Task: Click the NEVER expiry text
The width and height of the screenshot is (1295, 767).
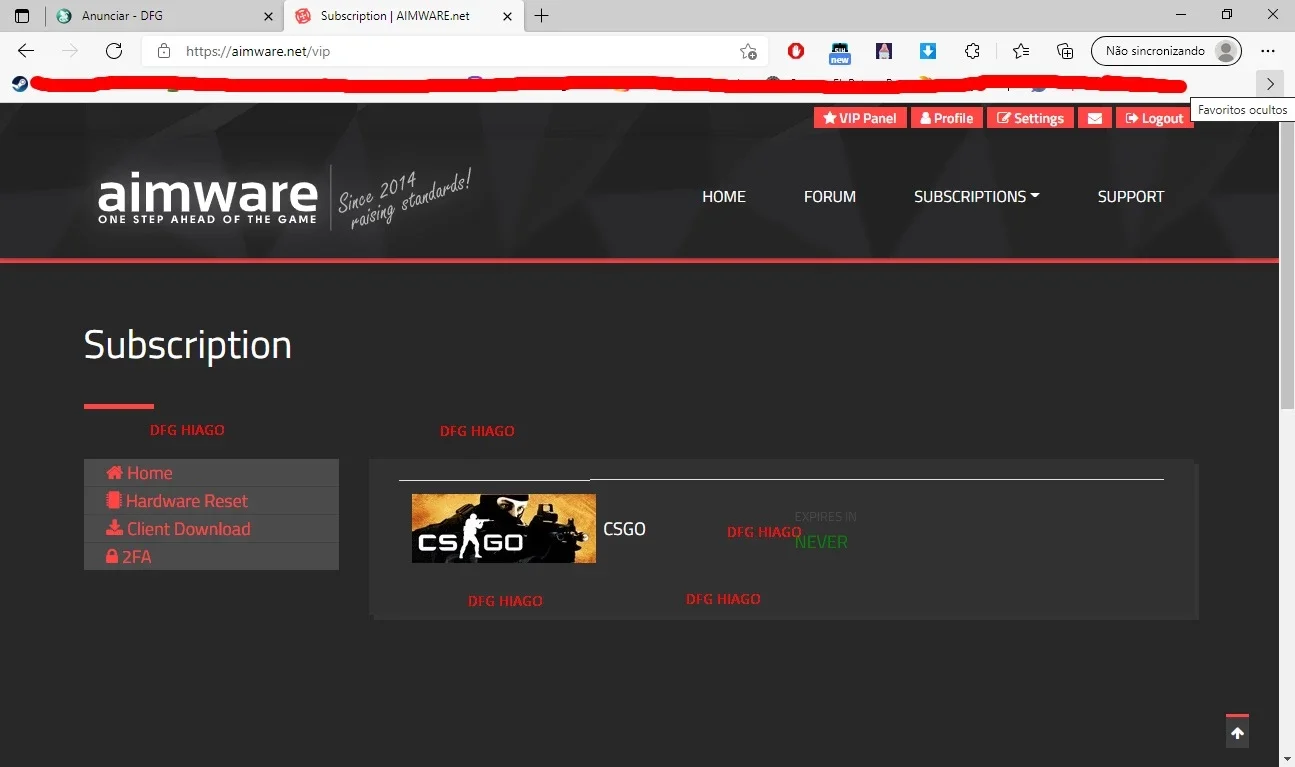Action: point(821,542)
